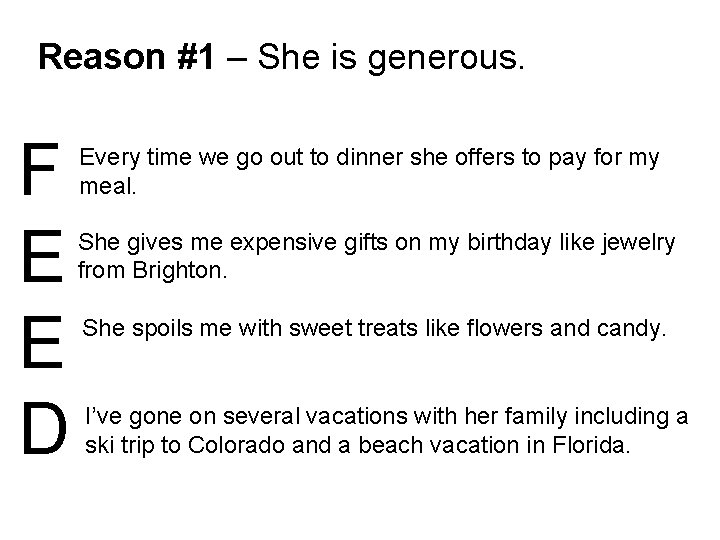
Task: Click the 'She is generous.' title text
Action: click(x=391, y=59)
